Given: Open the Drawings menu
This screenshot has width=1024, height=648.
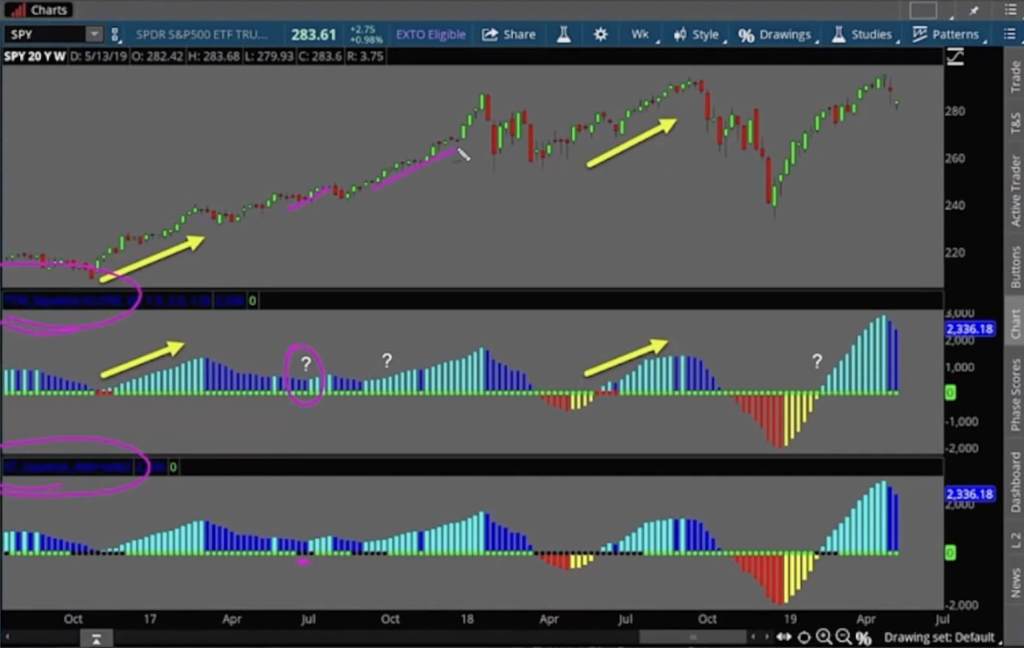Looking at the screenshot, I should point(775,35).
